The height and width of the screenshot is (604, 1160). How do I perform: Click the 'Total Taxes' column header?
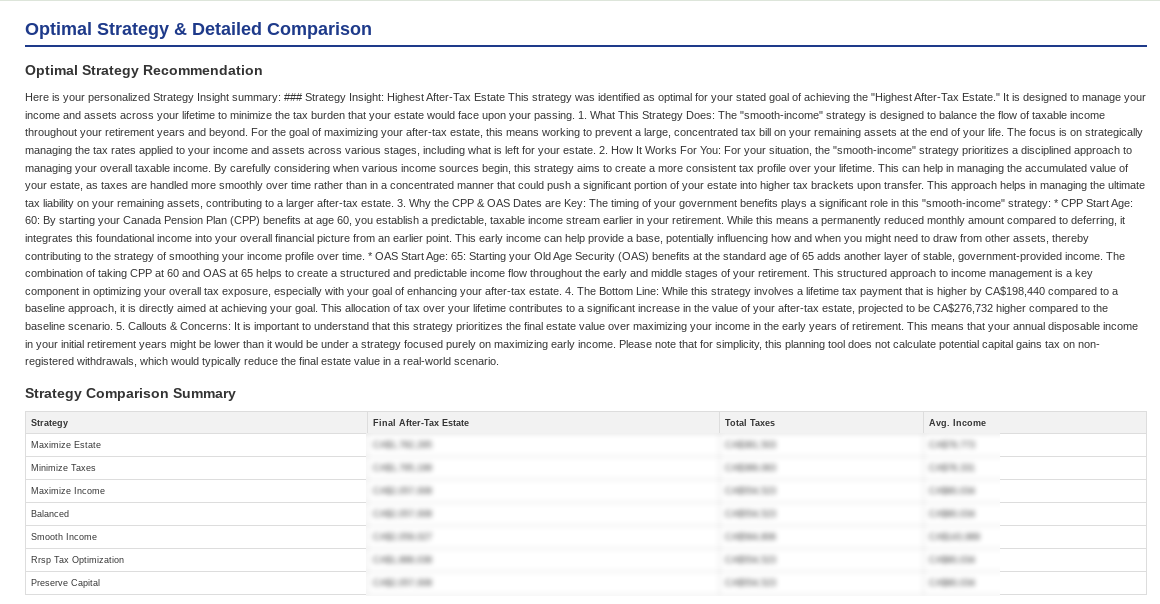click(x=749, y=423)
